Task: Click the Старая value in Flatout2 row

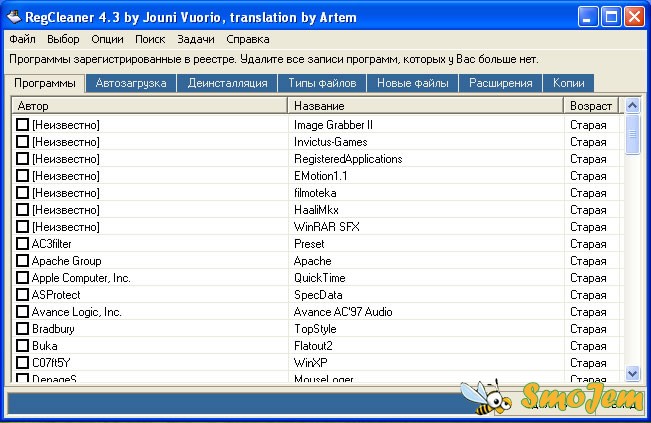Action: point(588,346)
